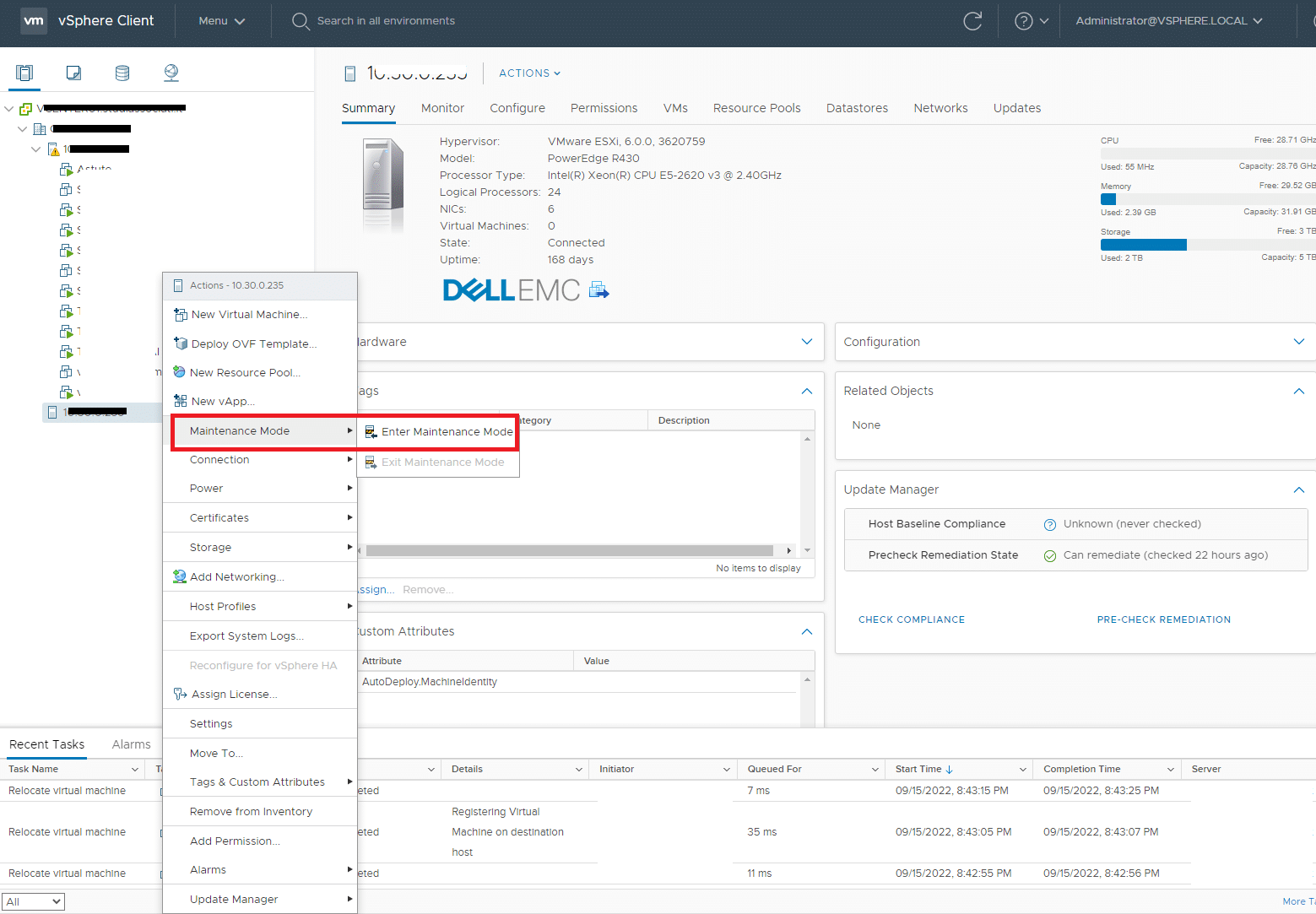Click the New Virtual Machine icon
Viewport: 1316px width, 914px height.
coord(180,315)
